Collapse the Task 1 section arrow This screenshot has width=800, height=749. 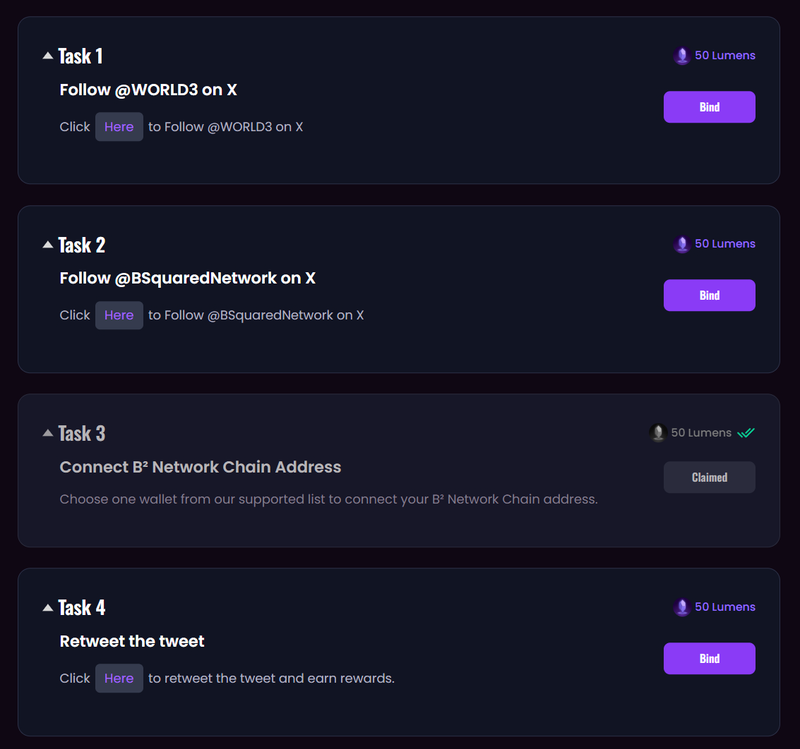click(x=48, y=56)
